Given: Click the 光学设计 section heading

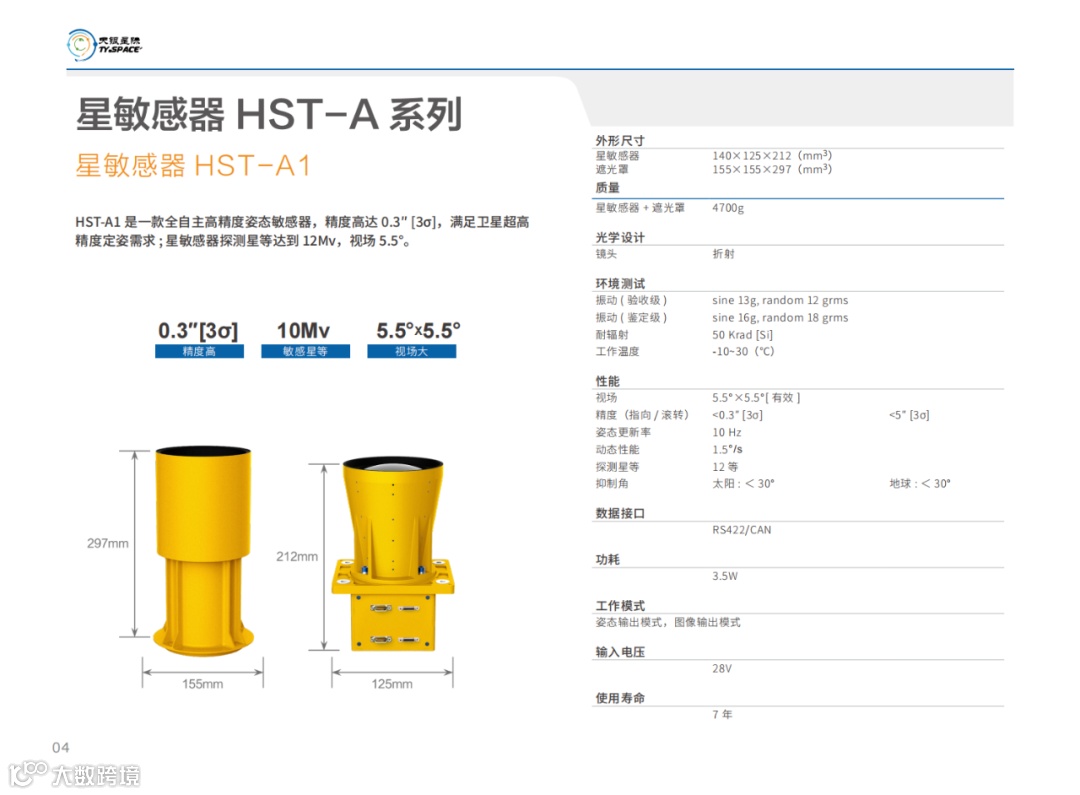Looking at the screenshot, I should (620, 238).
